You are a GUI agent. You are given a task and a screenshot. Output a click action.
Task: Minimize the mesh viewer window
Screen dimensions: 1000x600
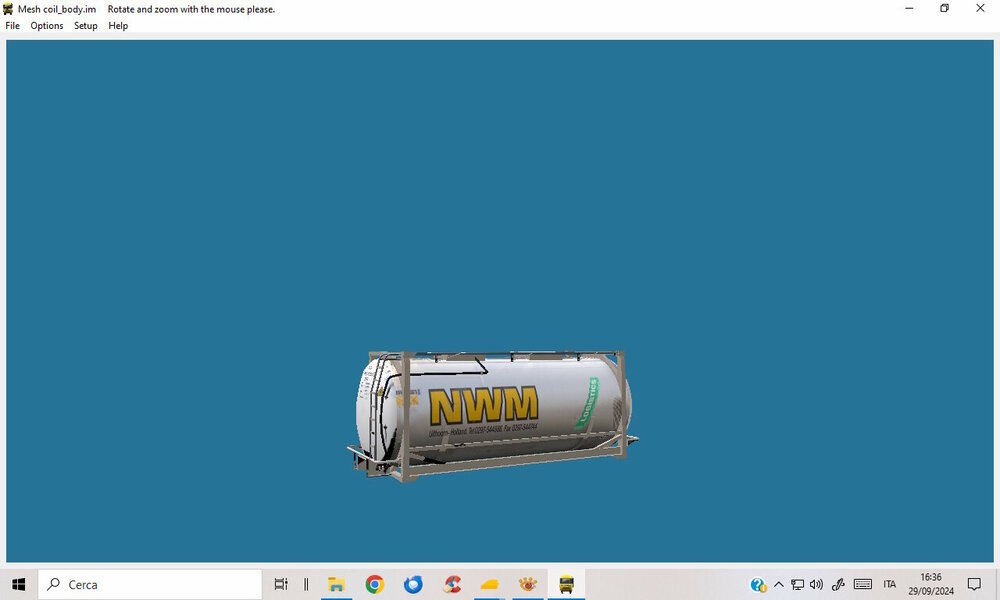click(x=909, y=8)
